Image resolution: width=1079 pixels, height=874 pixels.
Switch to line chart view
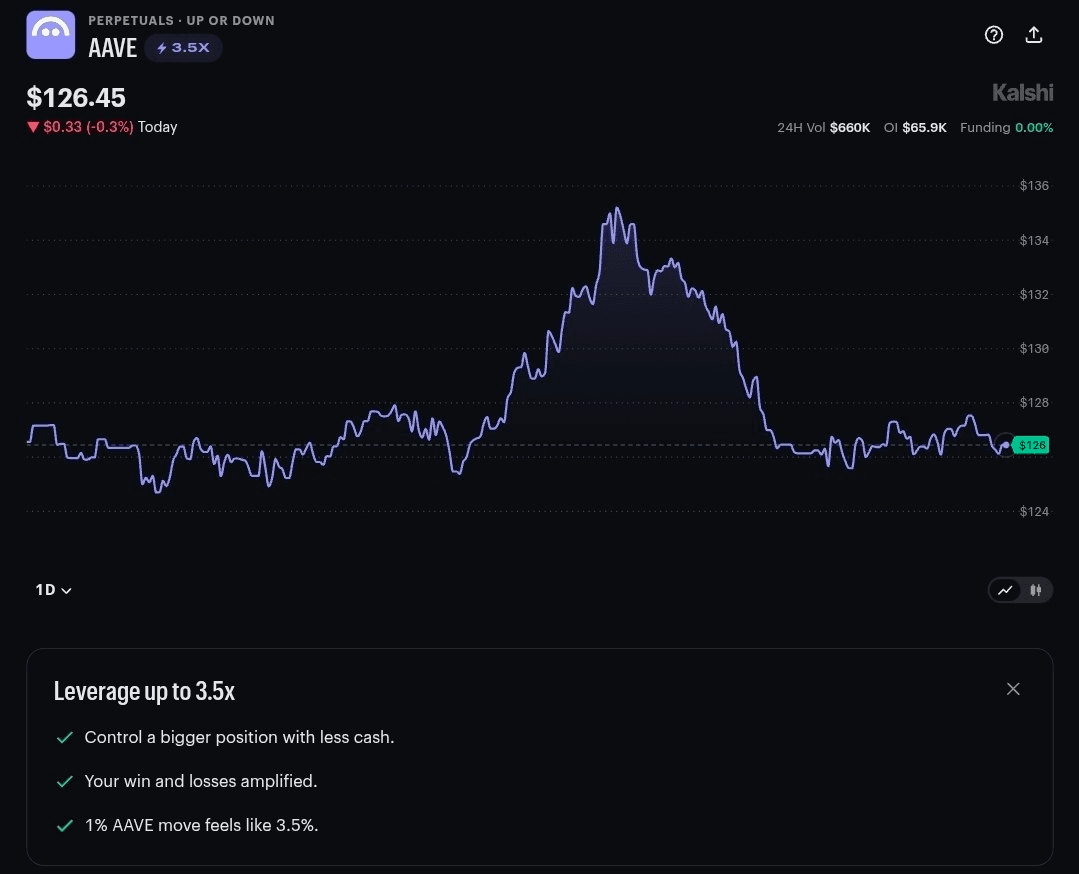(x=1005, y=590)
